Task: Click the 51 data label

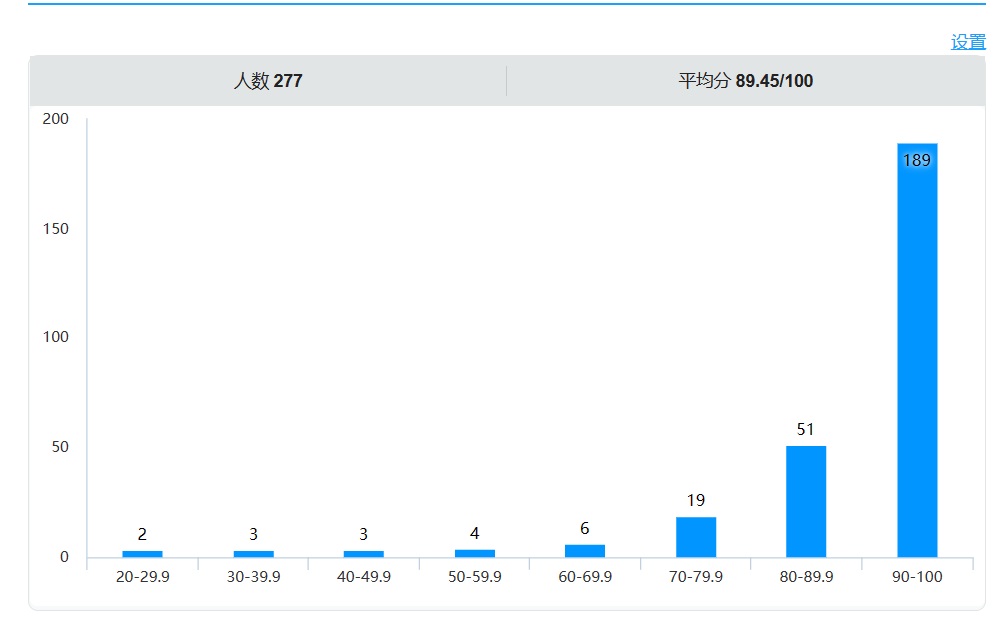Action: (x=805, y=430)
